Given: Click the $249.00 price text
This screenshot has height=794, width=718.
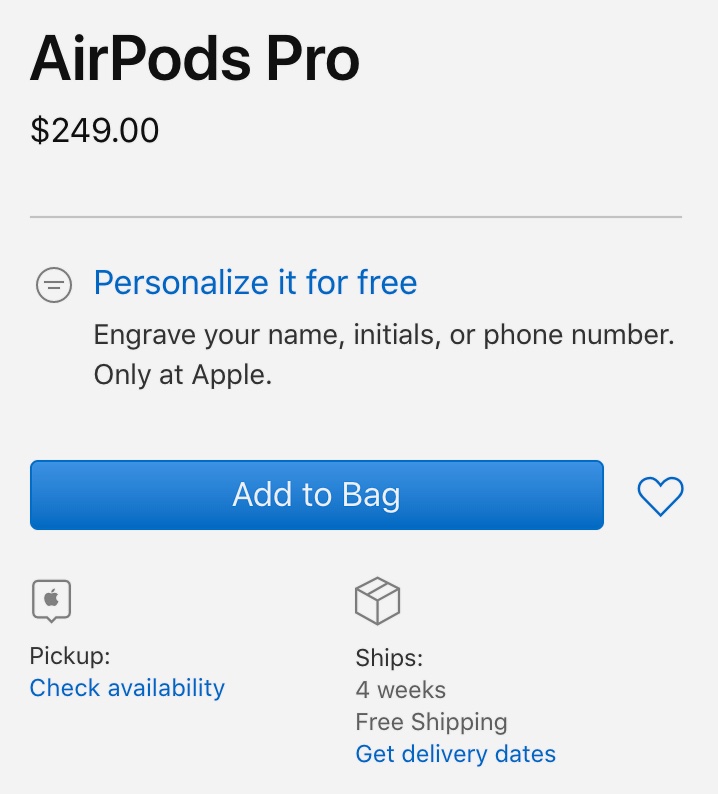Looking at the screenshot, I should click(95, 131).
